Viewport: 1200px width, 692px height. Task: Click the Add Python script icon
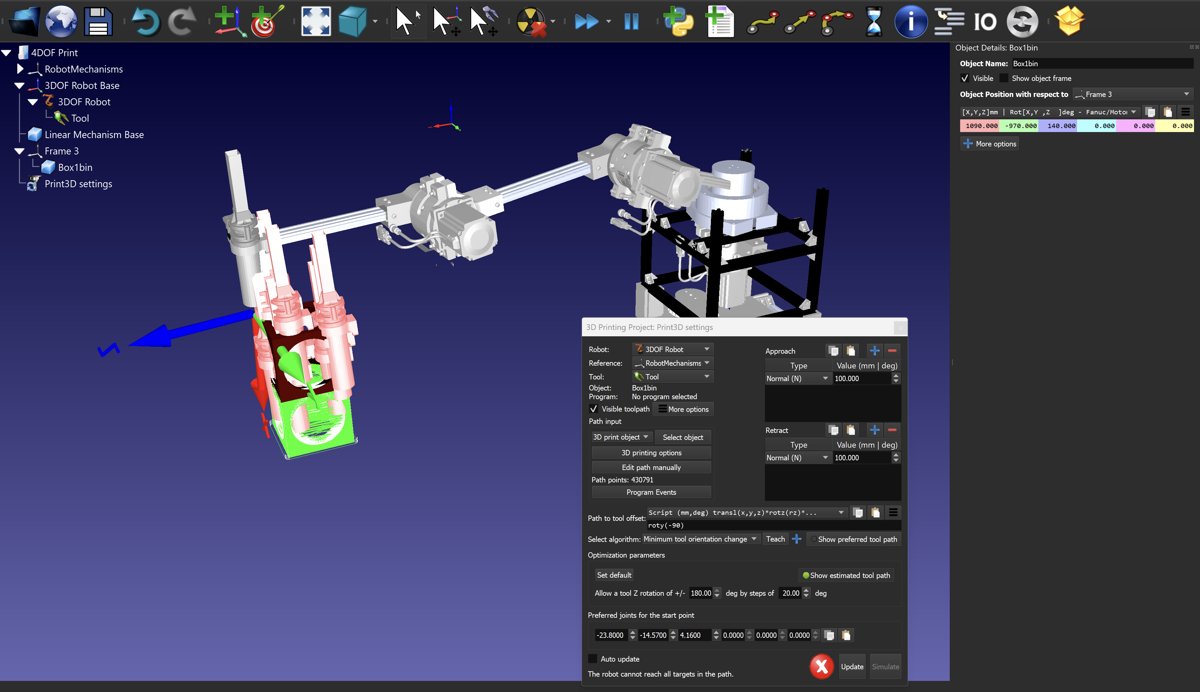(x=679, y=21)
